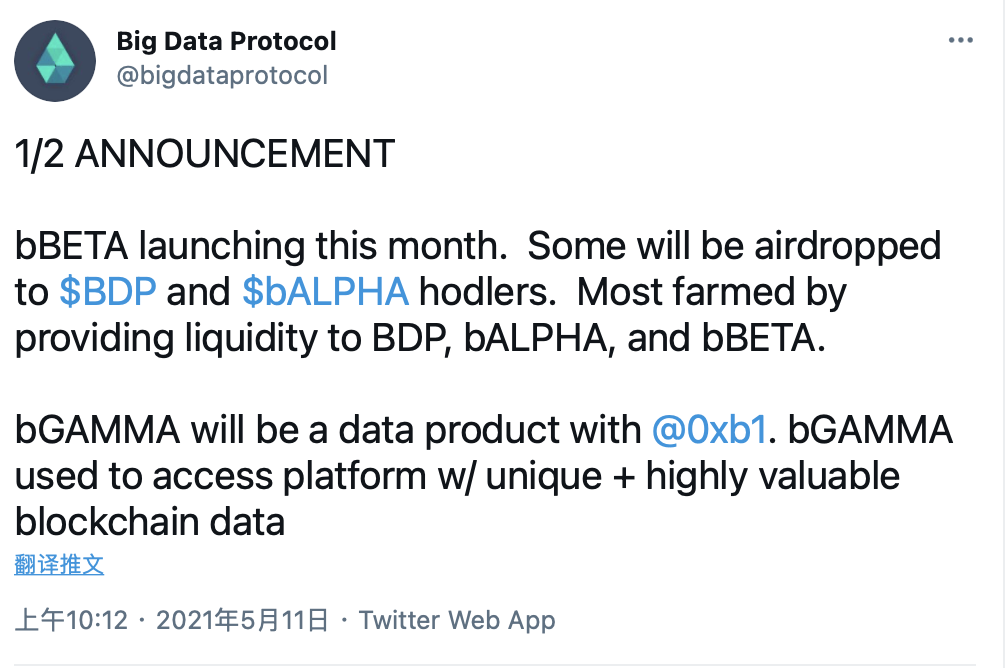The width and height of the screenshot is (1006, 668).
Task: Visit the @bigdataprotocol handle
Action: (x=222, y=76)
